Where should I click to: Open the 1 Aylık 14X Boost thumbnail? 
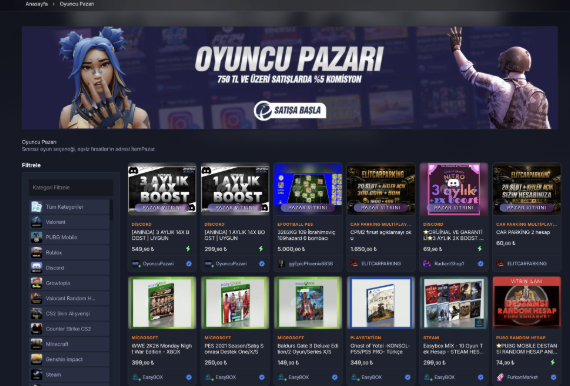click(x=235, y=189)
